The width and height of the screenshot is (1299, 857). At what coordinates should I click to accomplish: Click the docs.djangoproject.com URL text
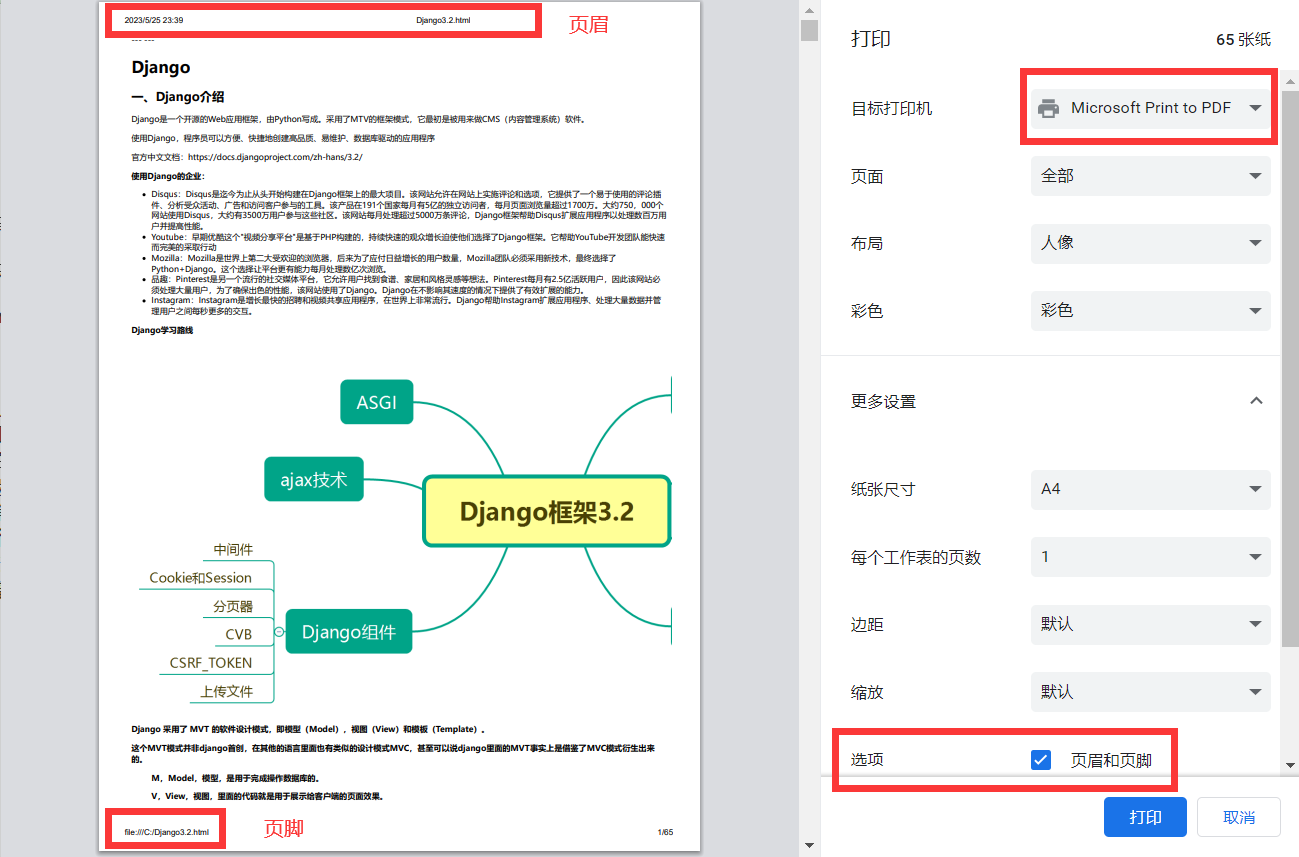pyautogui.click(x=275, y=157)
